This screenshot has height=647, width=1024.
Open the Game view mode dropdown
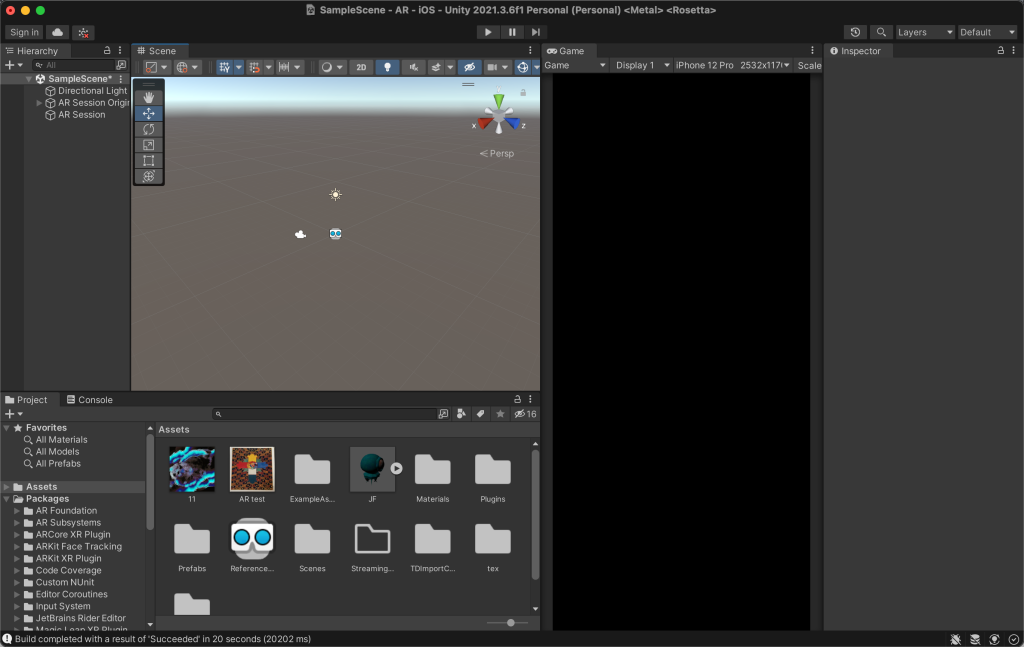575,65
